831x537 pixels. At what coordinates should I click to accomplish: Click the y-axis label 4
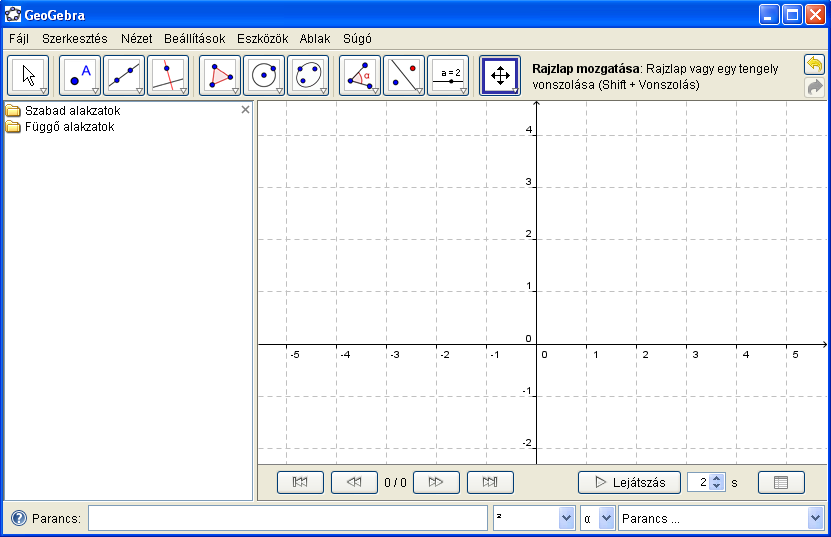point(529,130)
